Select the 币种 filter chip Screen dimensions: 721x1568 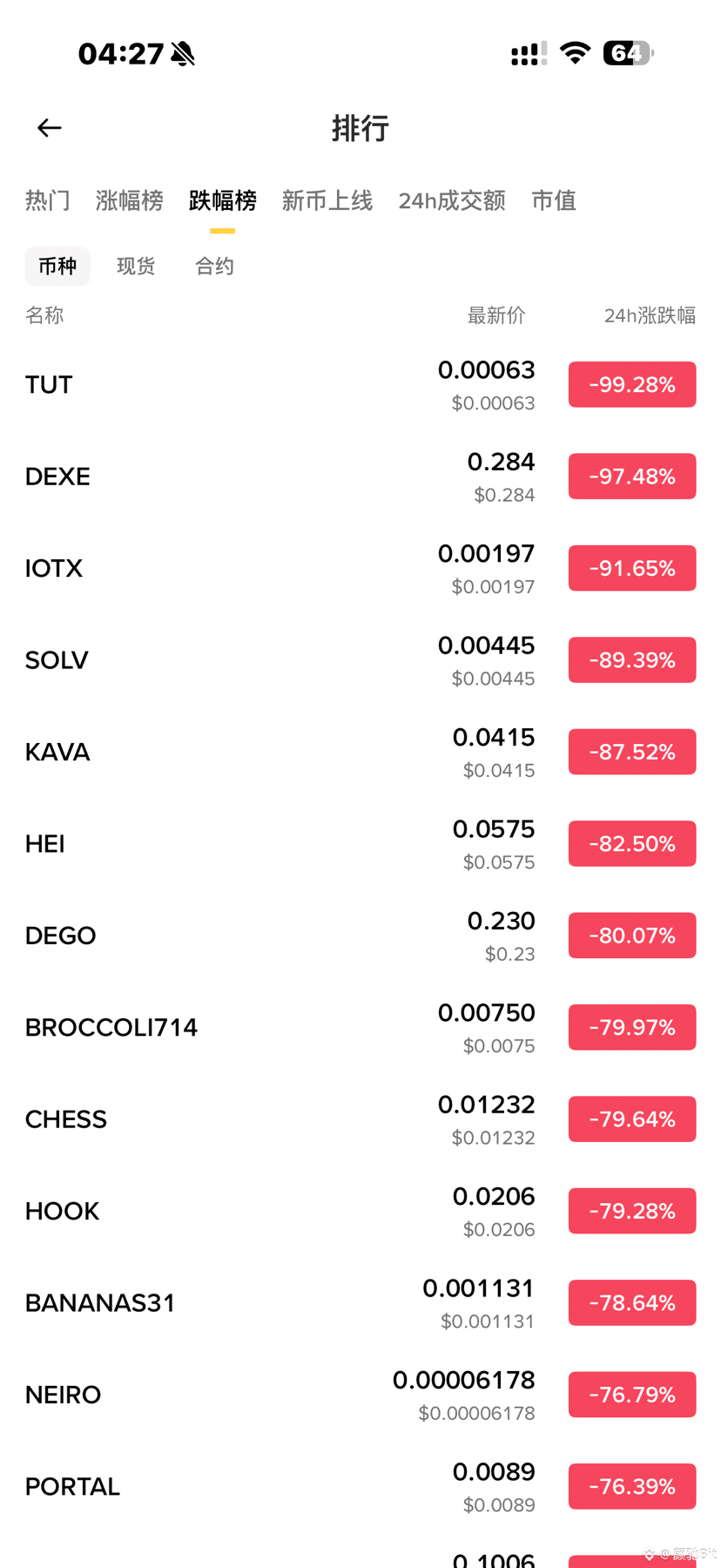click(x=57, y=267)
